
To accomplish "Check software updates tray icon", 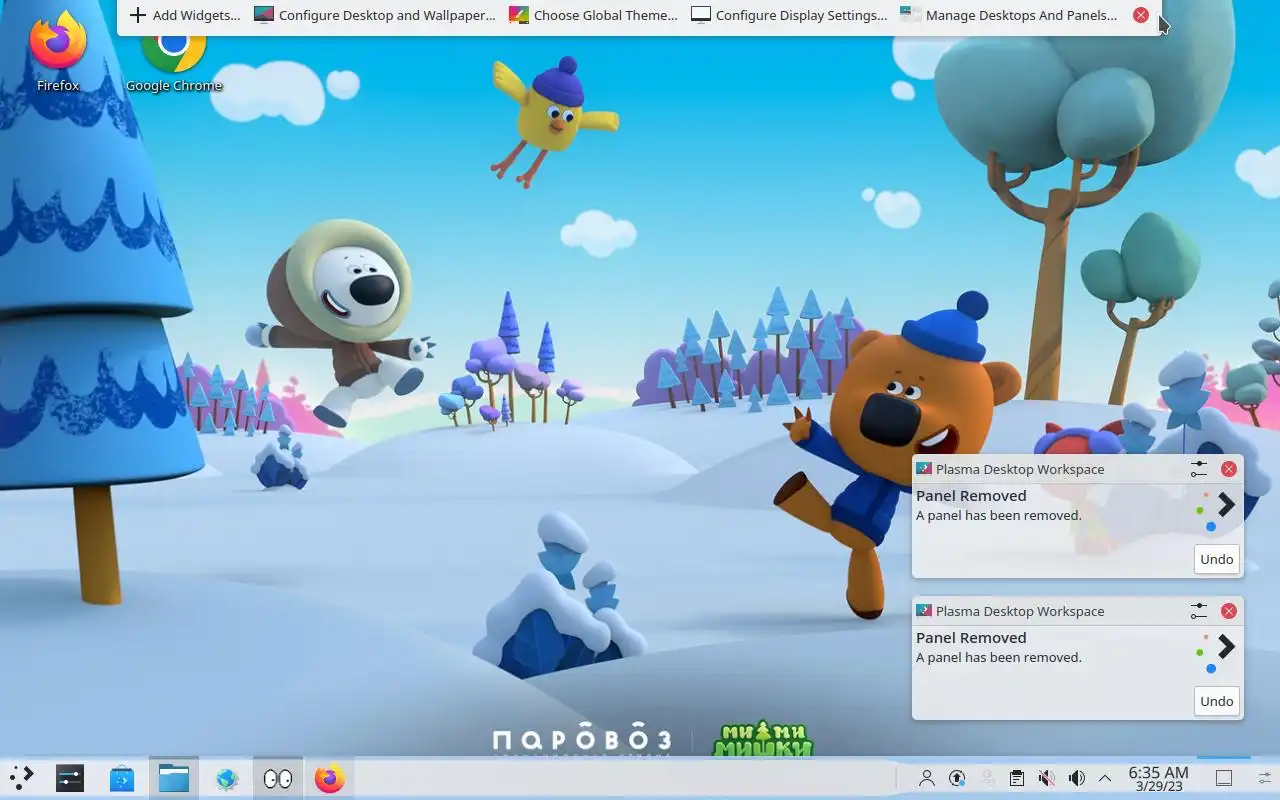I will tap(957, 778).
